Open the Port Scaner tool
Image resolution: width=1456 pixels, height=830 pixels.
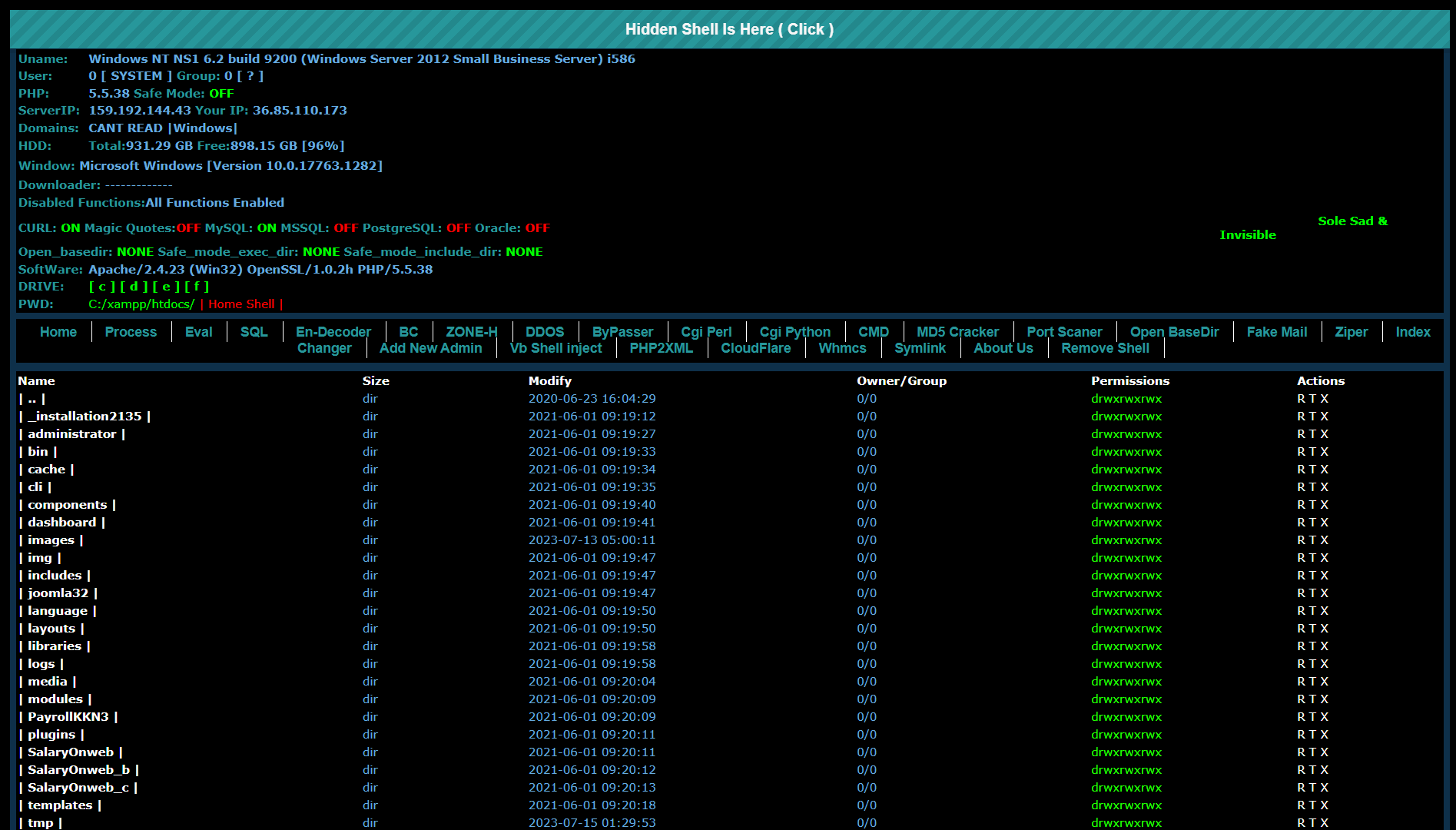(x=1065, y=332)
